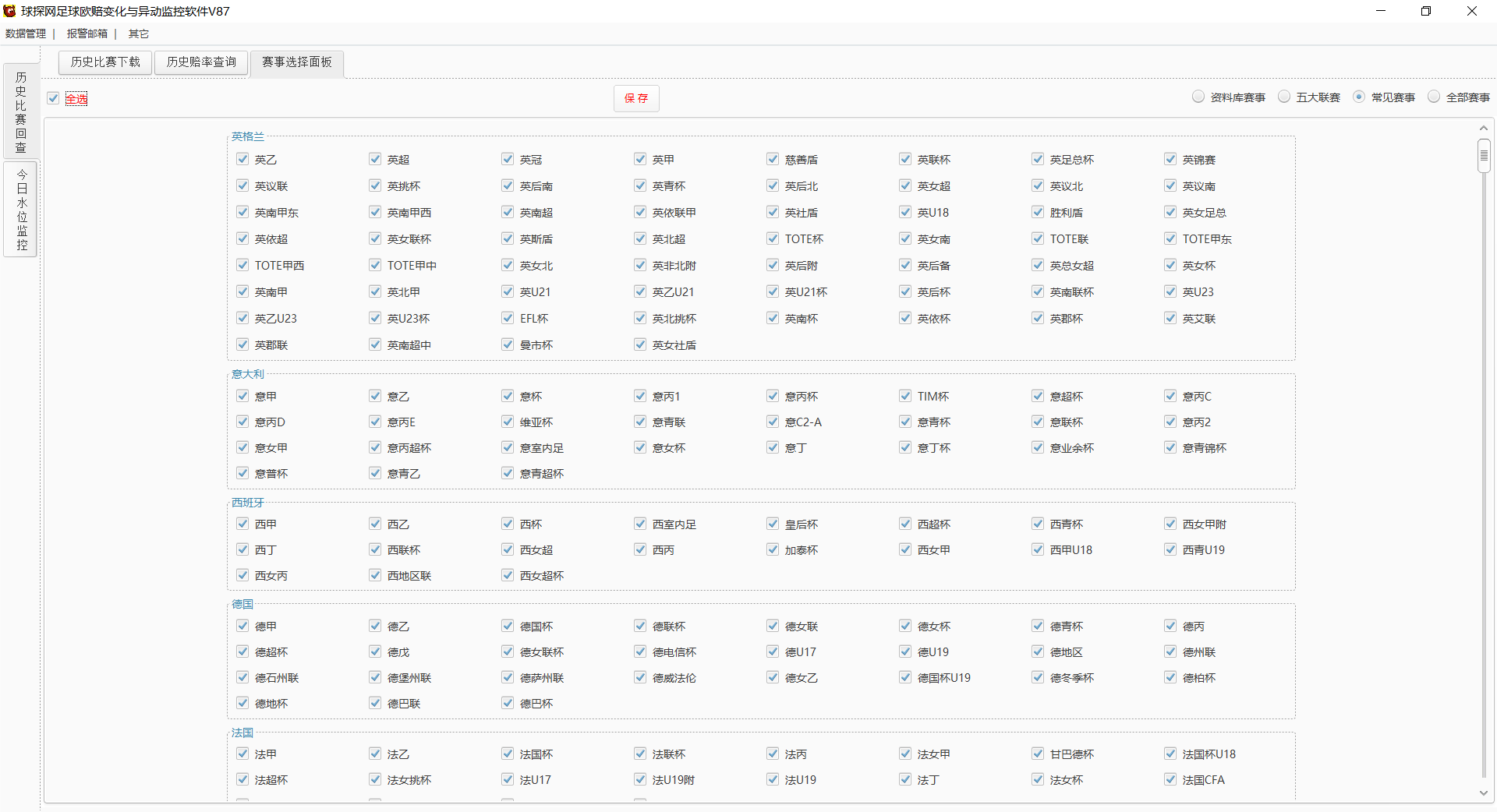
Task: Toggle the 加泰杯 checkbox
Action: [773, 549]
